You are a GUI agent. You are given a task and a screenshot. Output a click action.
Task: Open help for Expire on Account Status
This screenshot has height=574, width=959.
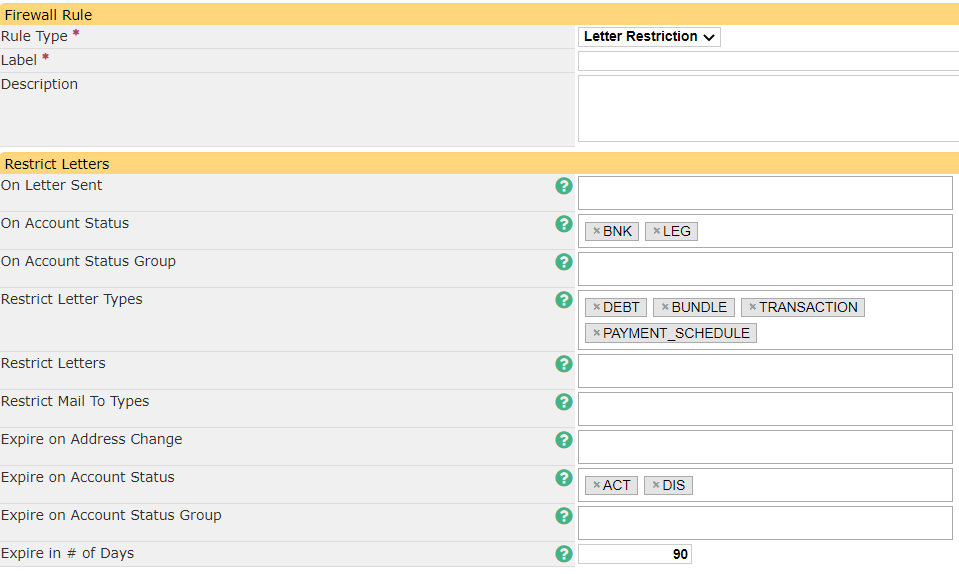pyautogui.click(x=564, y=477)
